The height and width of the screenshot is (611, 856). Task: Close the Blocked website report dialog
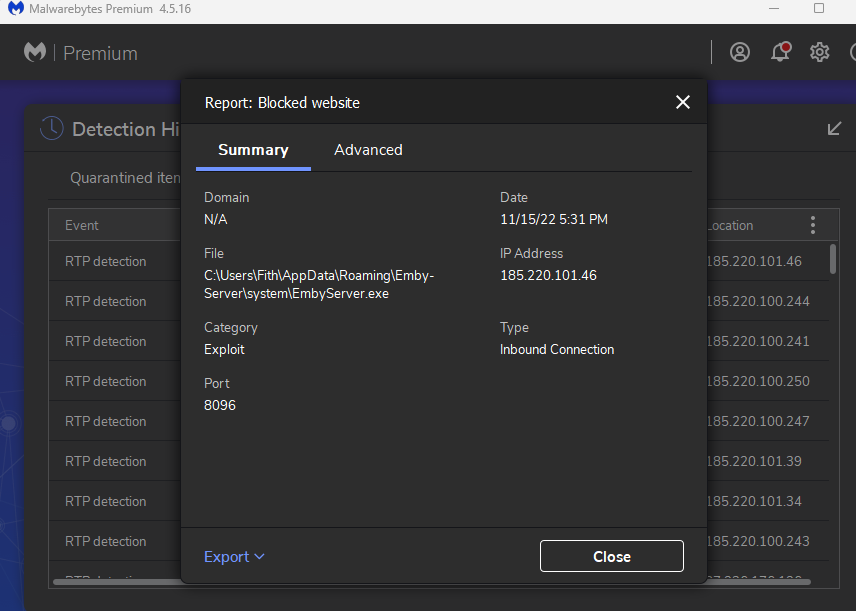pos(682,102)
